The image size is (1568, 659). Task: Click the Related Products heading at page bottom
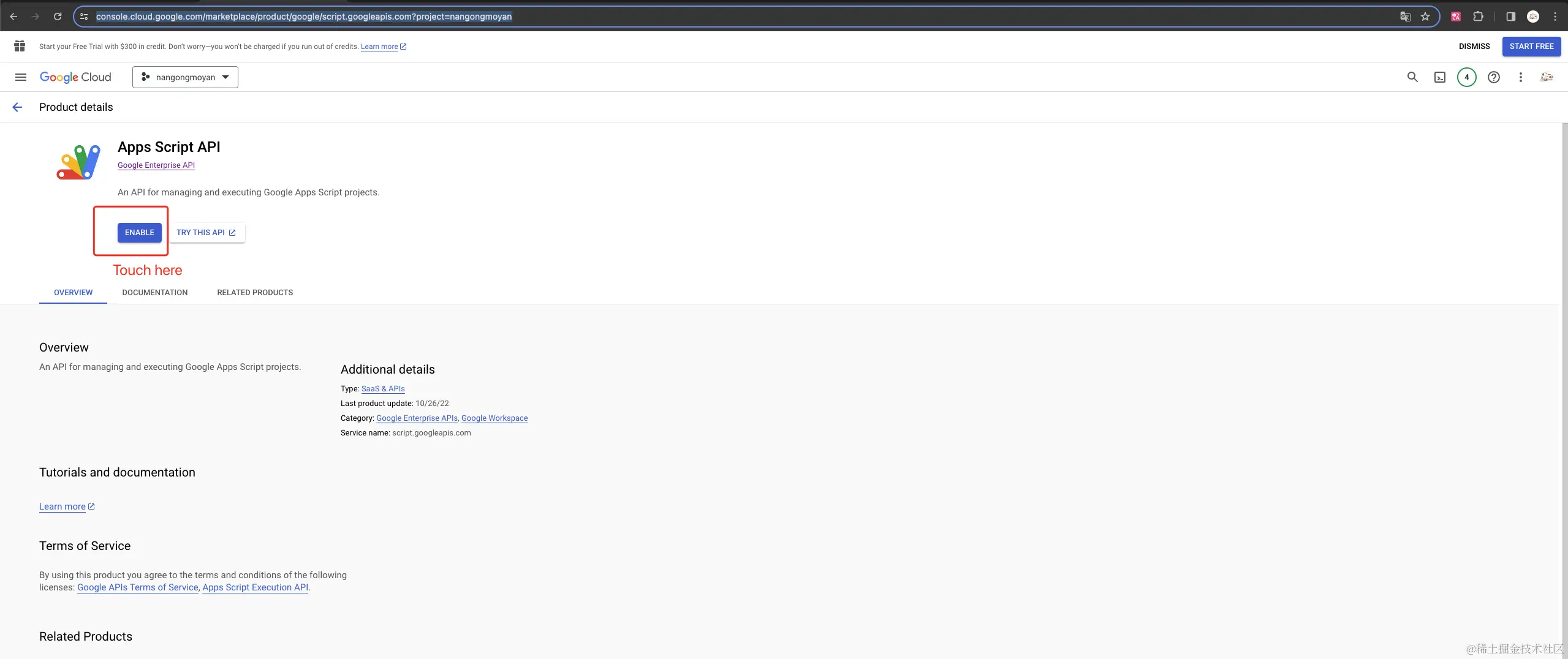click(86, 636)
